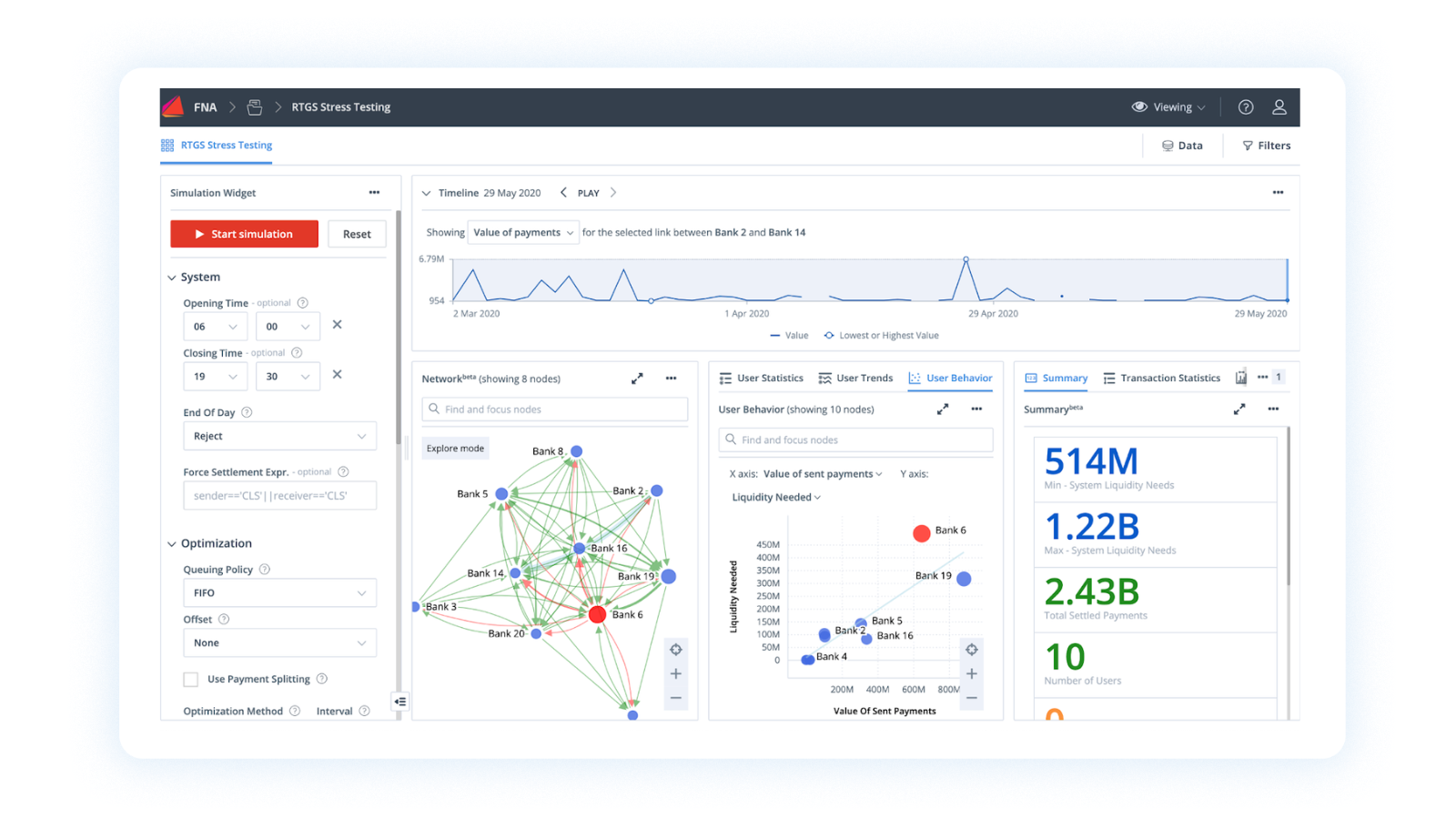The height and width of the screenshot is (819, 1456).
Task: Open Network panel more options menu
Action: (671, 379)
